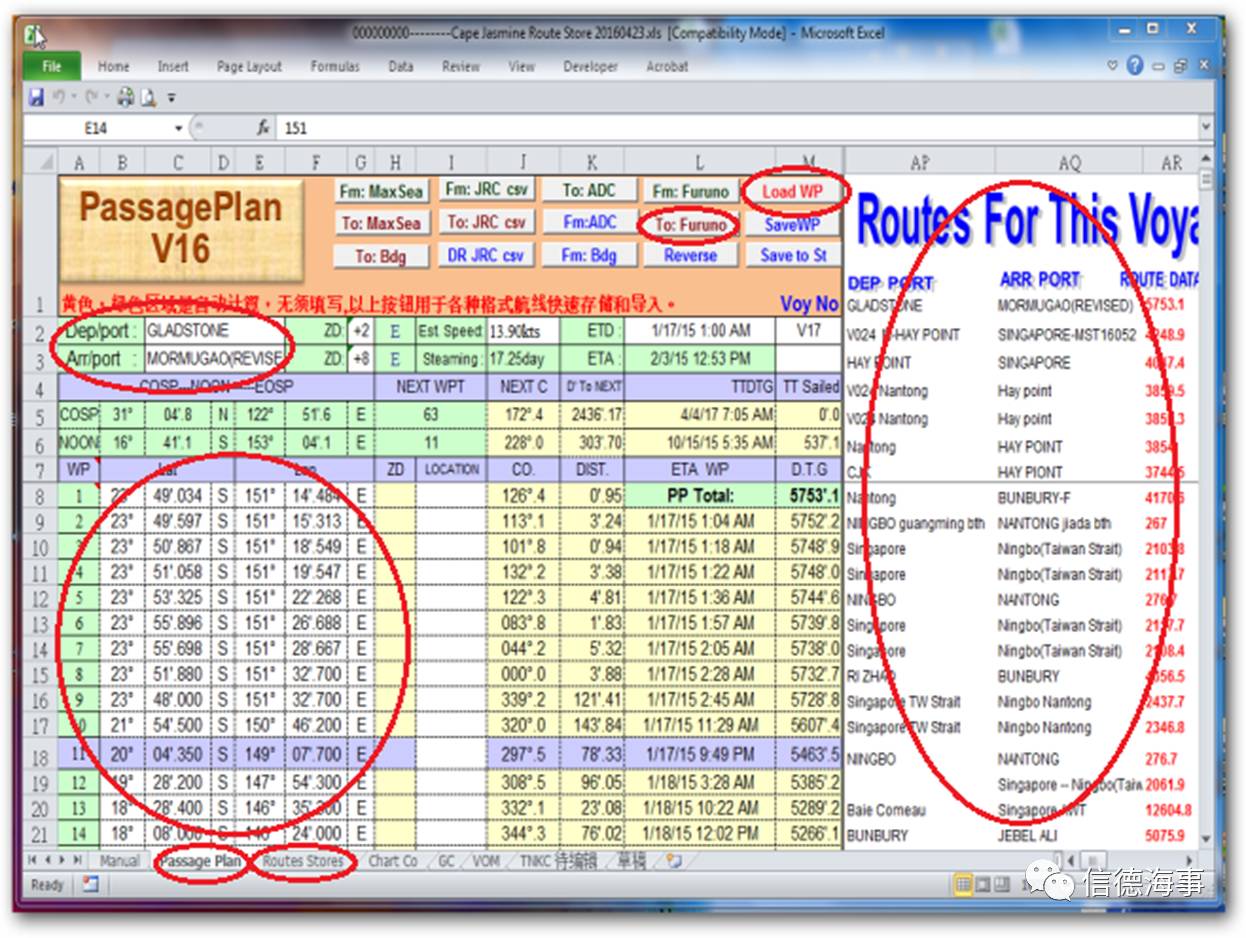Switch to the Manual sheet tab
Image resolution: width=1246 pixels, height=938 pixels.
(x=119, y=861)
